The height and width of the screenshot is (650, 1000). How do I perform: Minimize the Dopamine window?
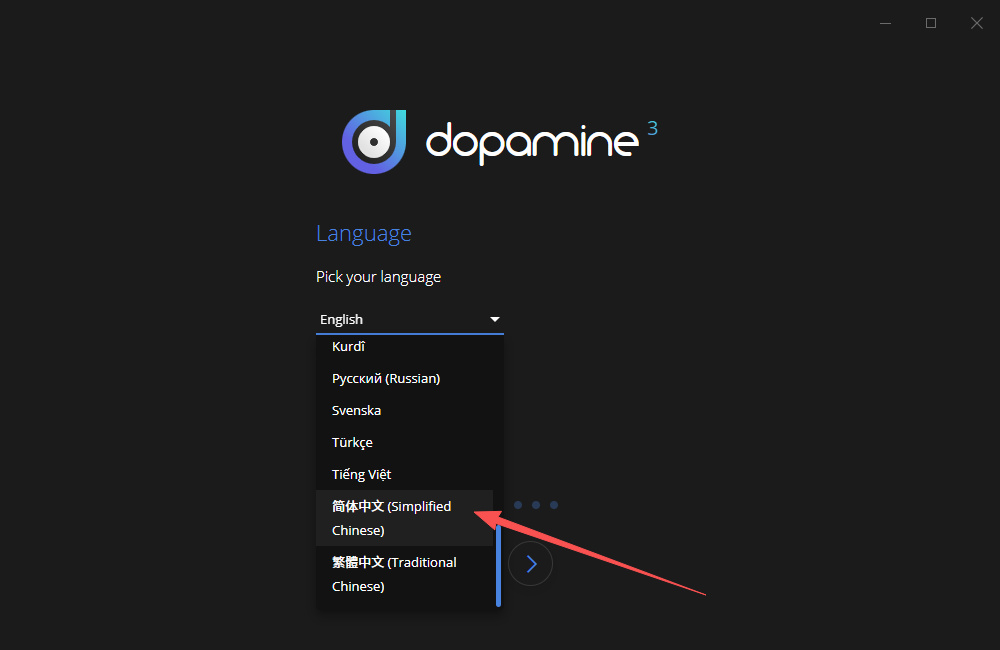pos(885,24)
